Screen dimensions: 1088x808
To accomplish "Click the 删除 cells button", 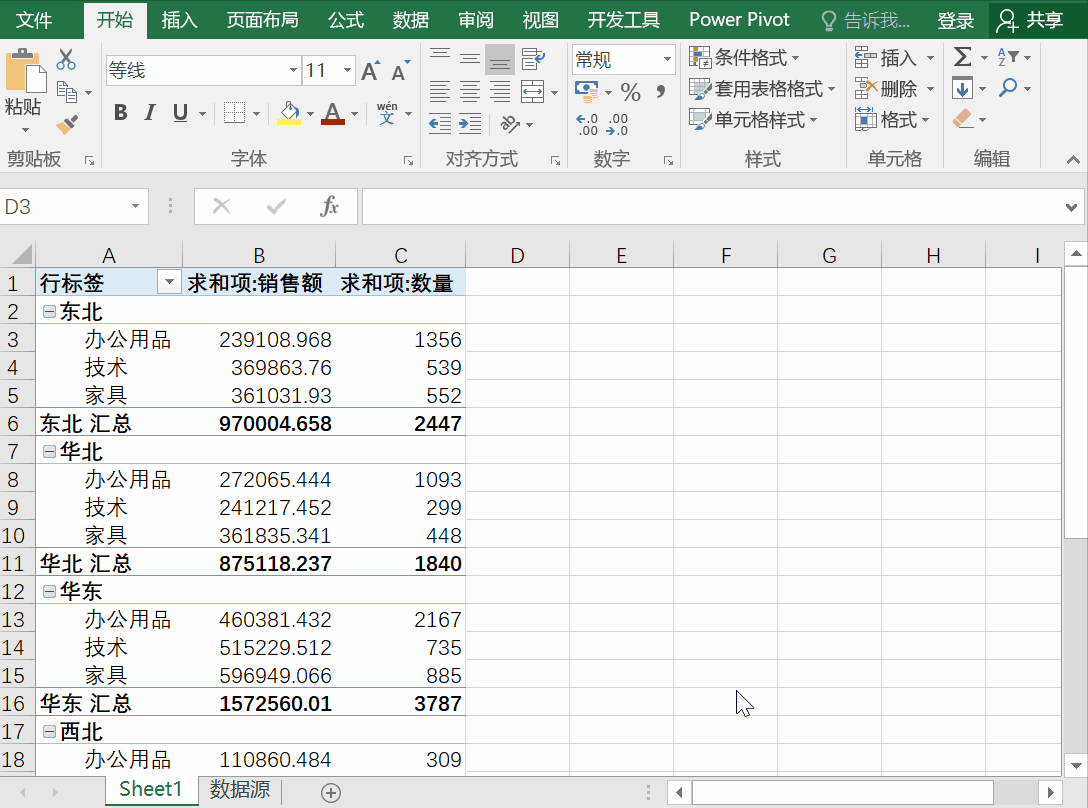I will (894, 88).
